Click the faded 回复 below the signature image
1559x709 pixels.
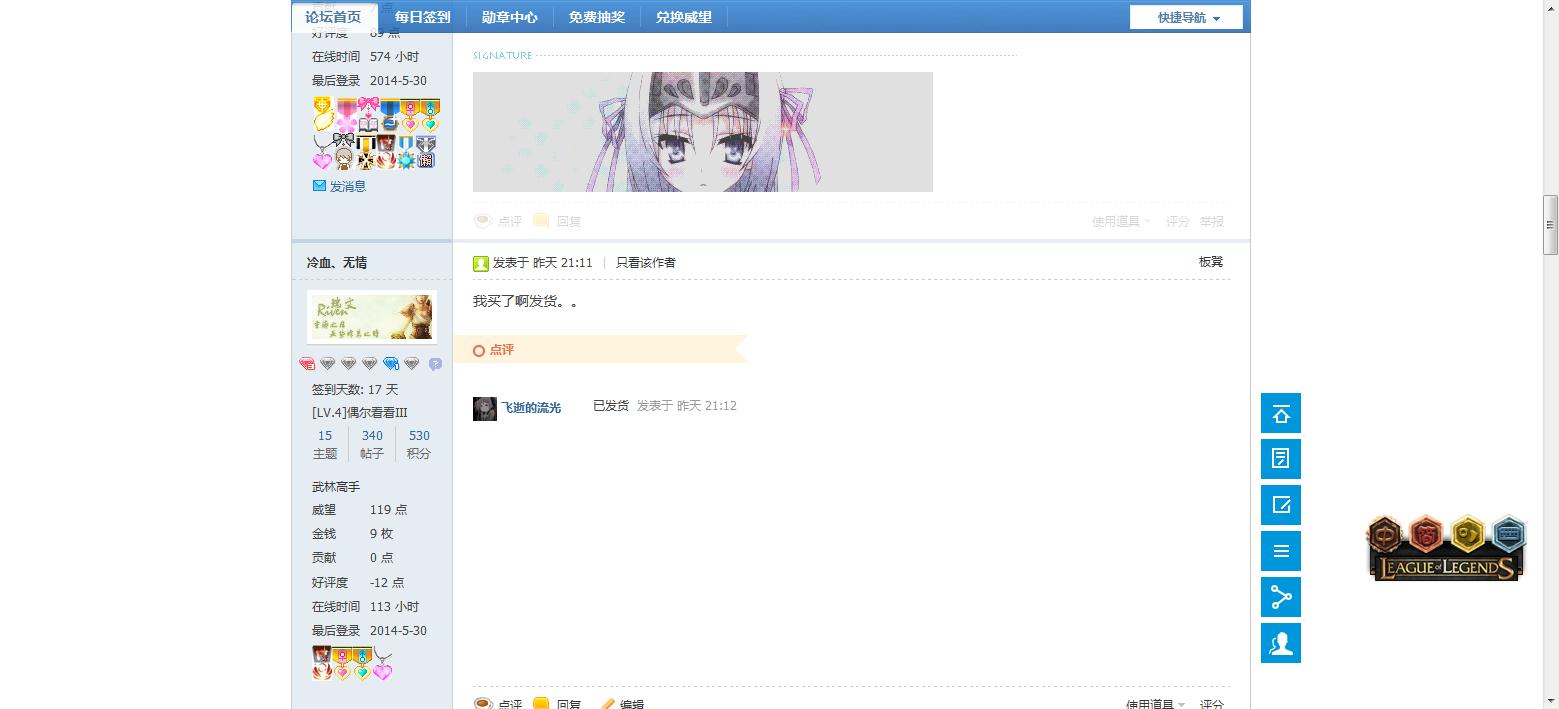[558, 222]
